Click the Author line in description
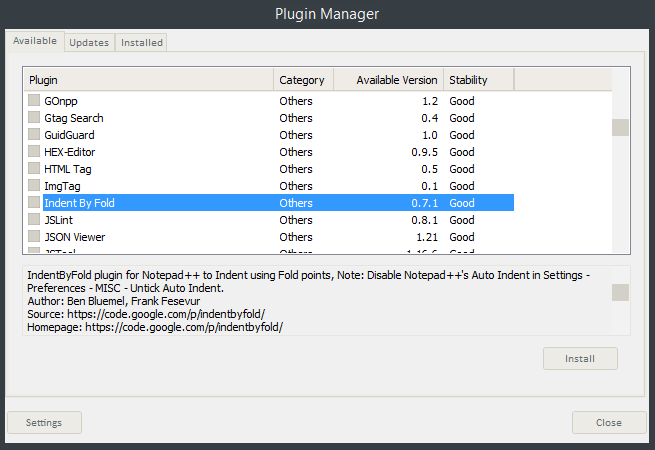The height and width of the screenshot is (450, 655). tap(114, 301)
